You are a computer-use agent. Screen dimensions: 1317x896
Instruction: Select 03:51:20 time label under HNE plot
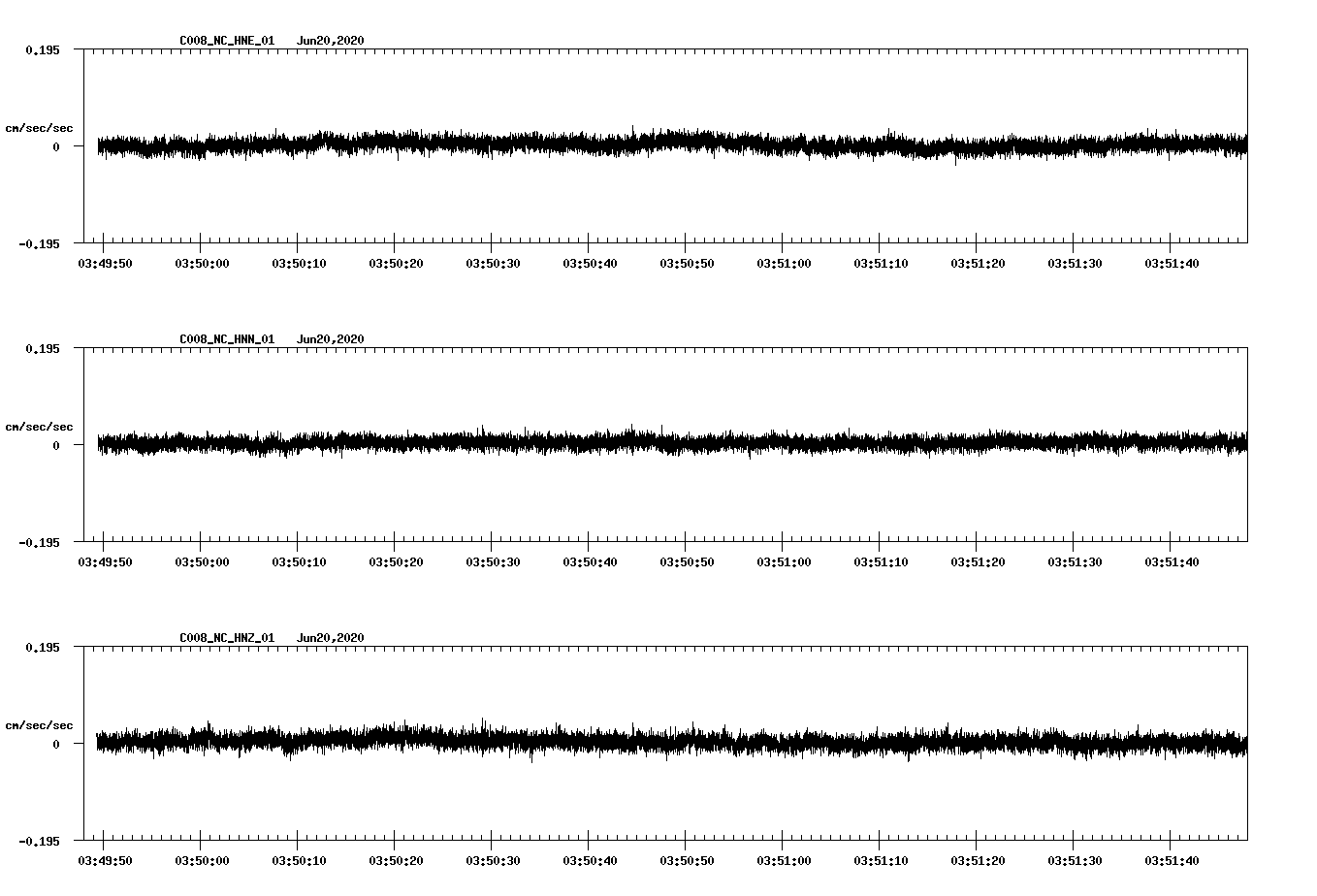pos(978,264)
